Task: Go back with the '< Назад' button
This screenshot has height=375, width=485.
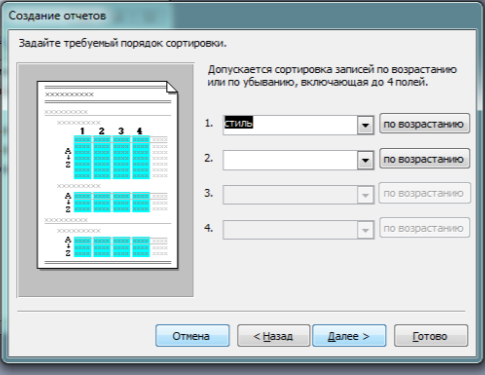Action: [x=273, y=336]
